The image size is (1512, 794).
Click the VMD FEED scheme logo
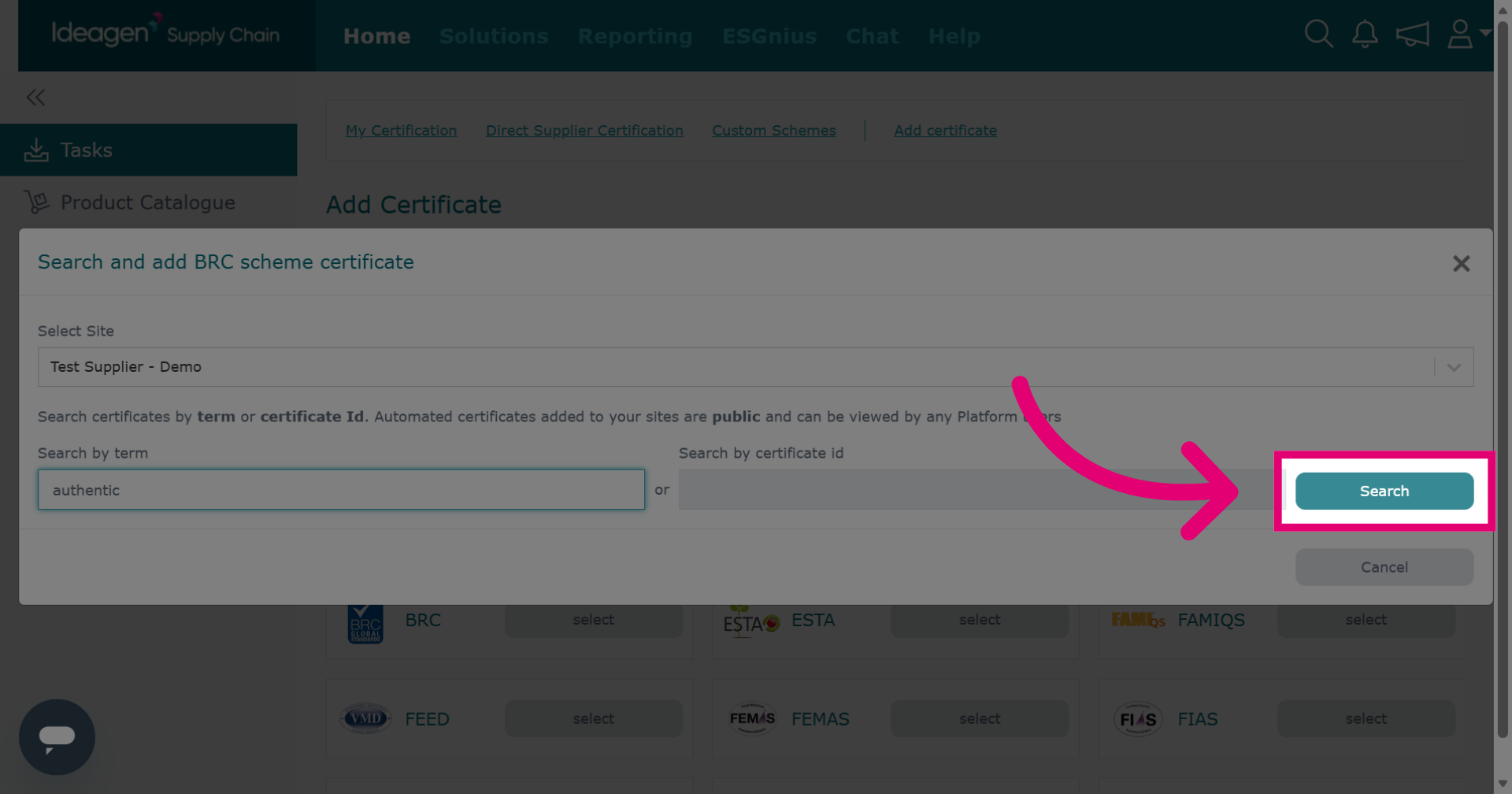365,718
